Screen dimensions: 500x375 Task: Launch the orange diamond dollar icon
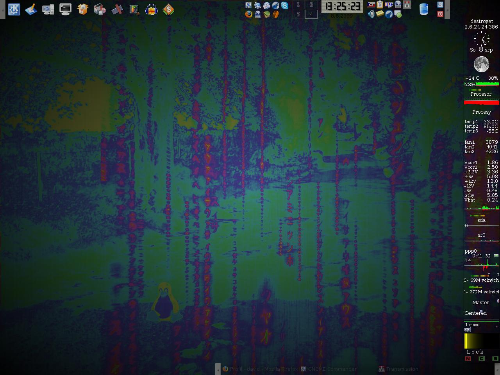click(x=169, y=9)
